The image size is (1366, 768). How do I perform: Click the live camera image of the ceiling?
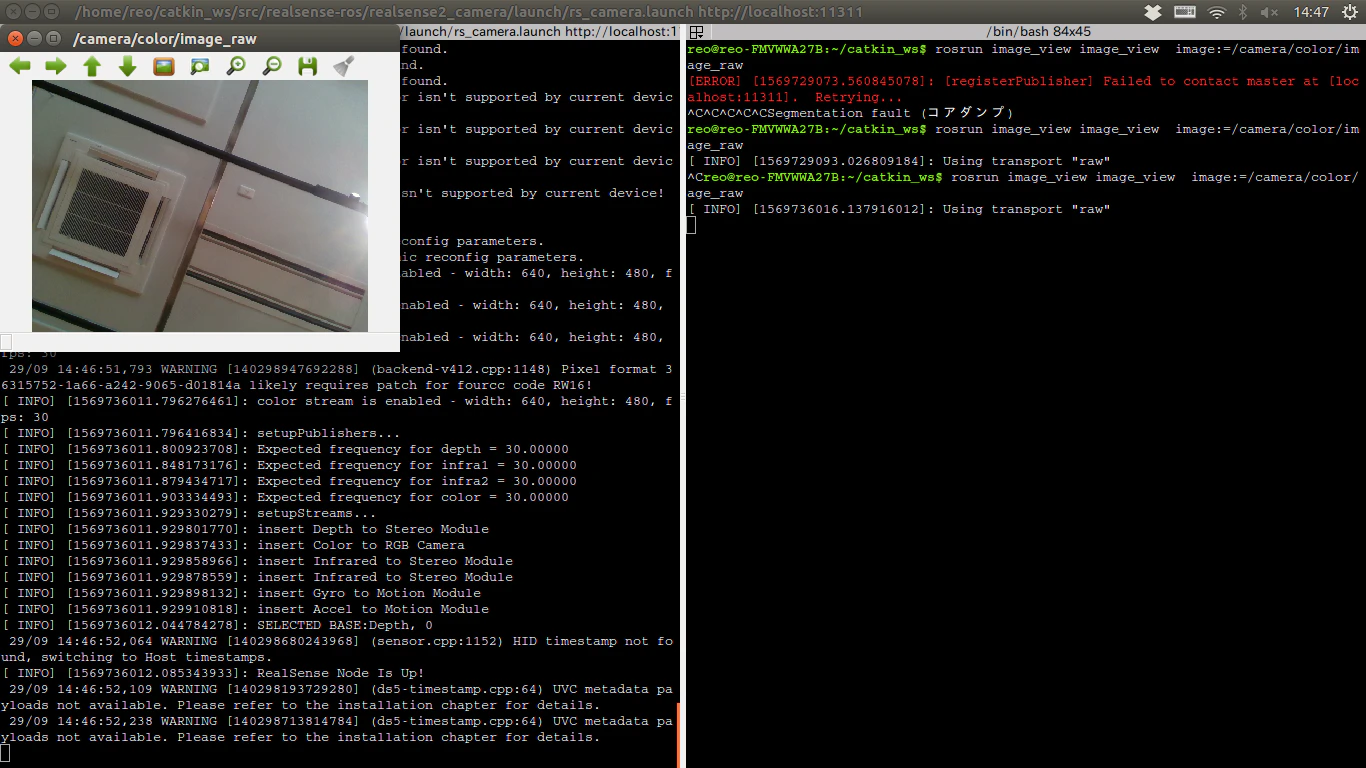coord(200,206)
